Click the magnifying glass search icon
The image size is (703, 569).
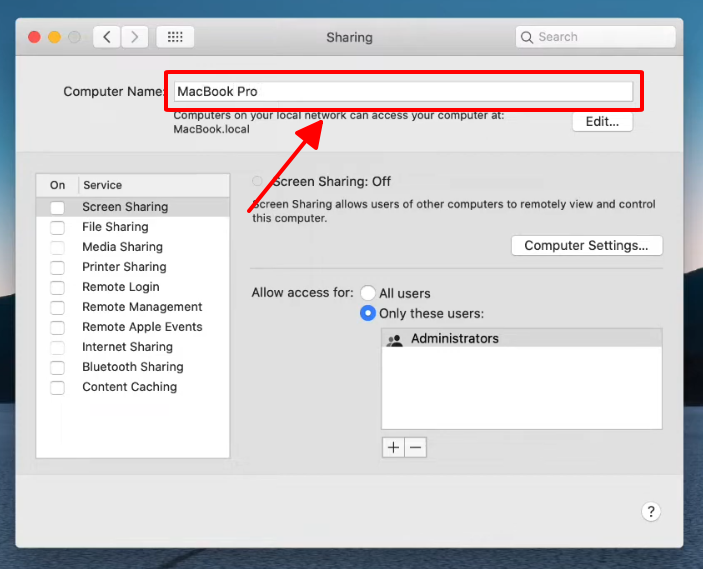527,37
